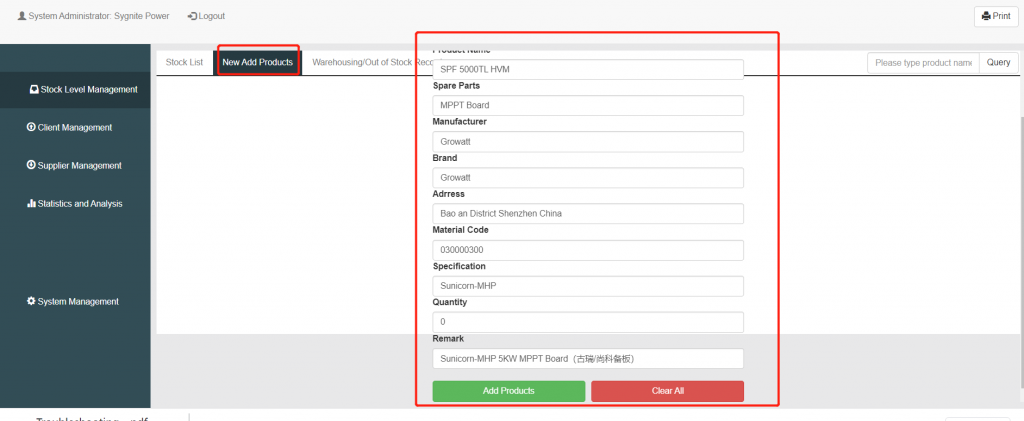Click the red Clear All button
Viewport: 1024px width, 421px height.
coord(667,391)
